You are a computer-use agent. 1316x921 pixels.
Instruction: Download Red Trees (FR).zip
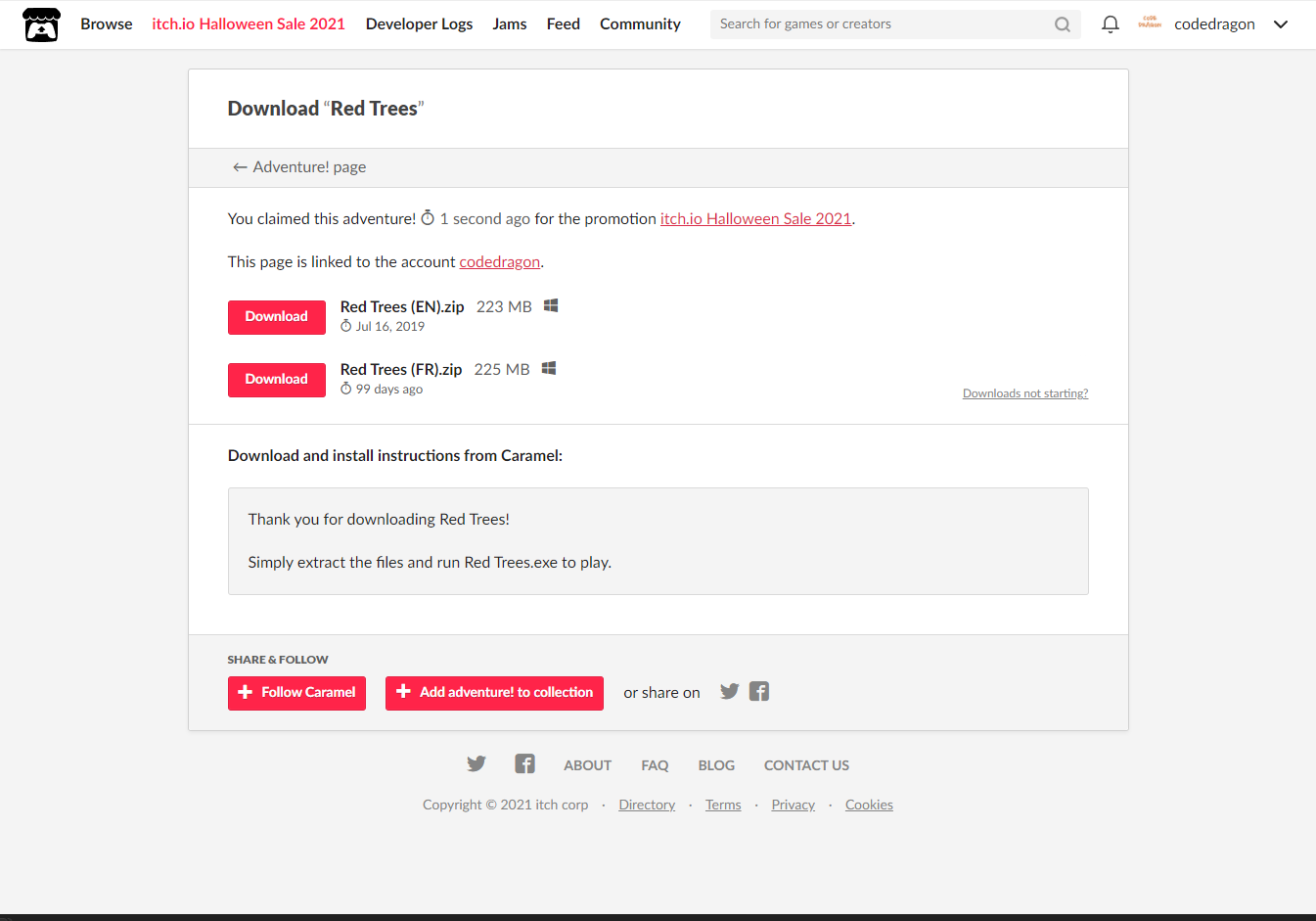[277, 380]
